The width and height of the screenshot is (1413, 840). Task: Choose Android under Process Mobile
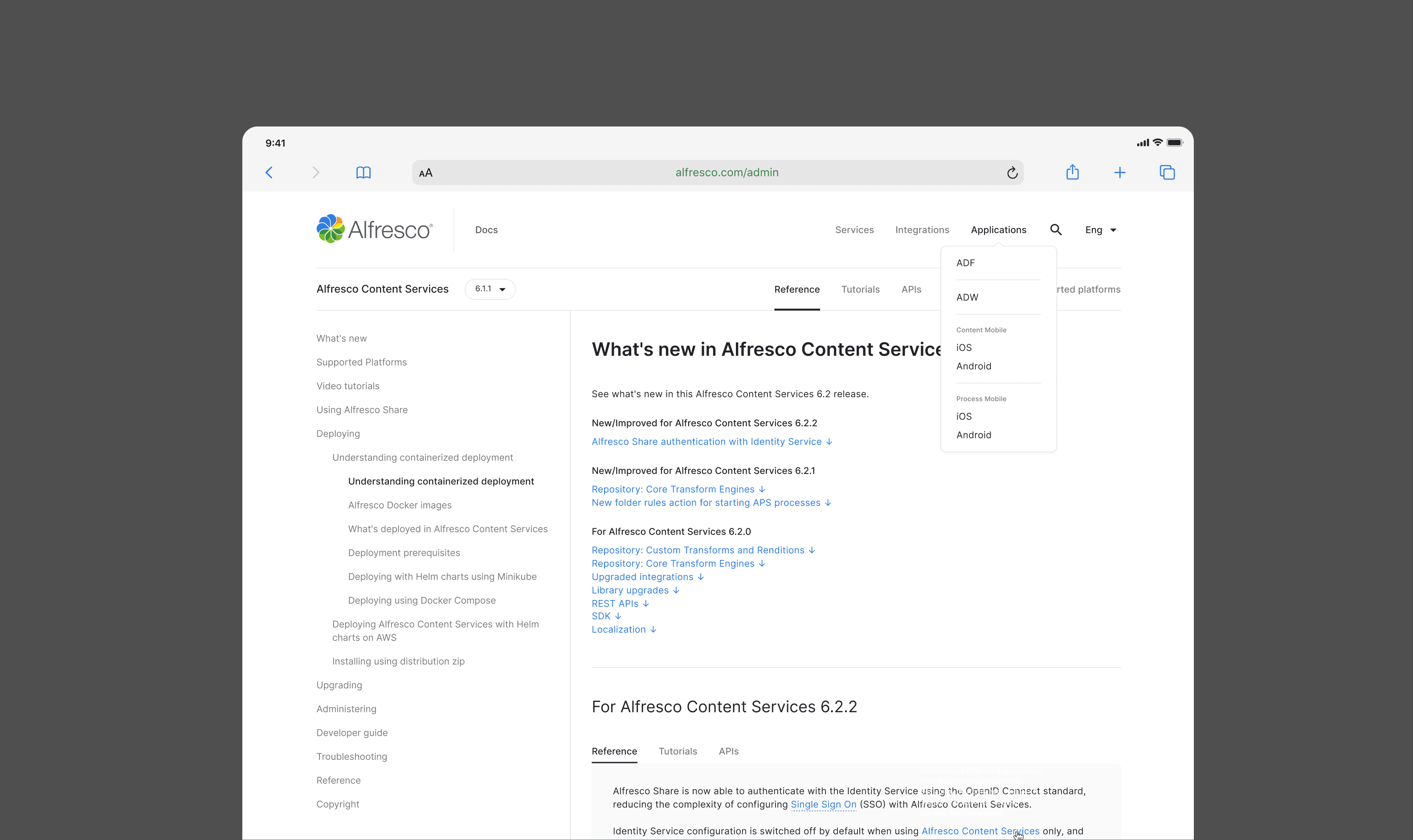[x=973, y=435]
